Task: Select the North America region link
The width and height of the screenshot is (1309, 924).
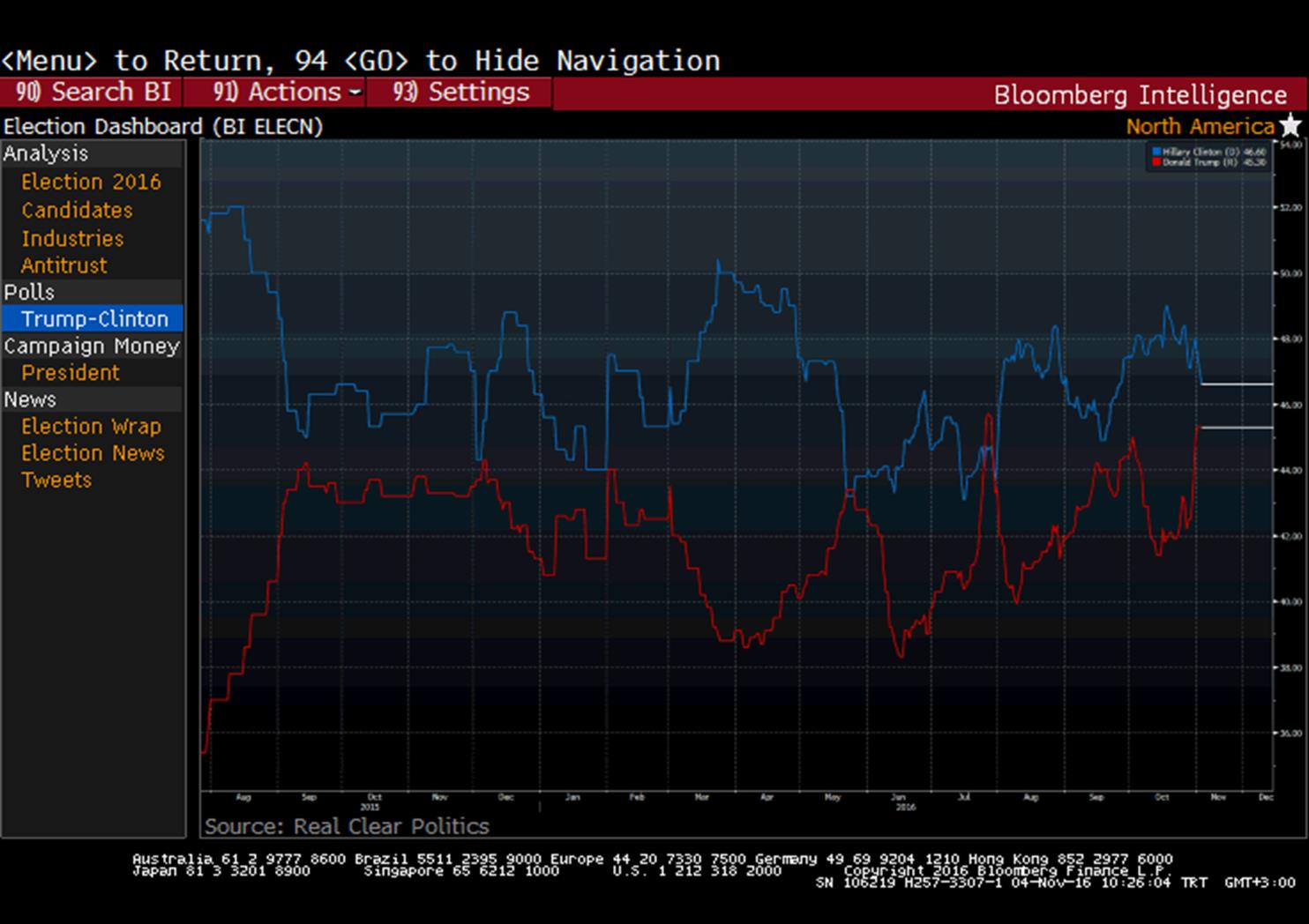Action: [1200, 126]
